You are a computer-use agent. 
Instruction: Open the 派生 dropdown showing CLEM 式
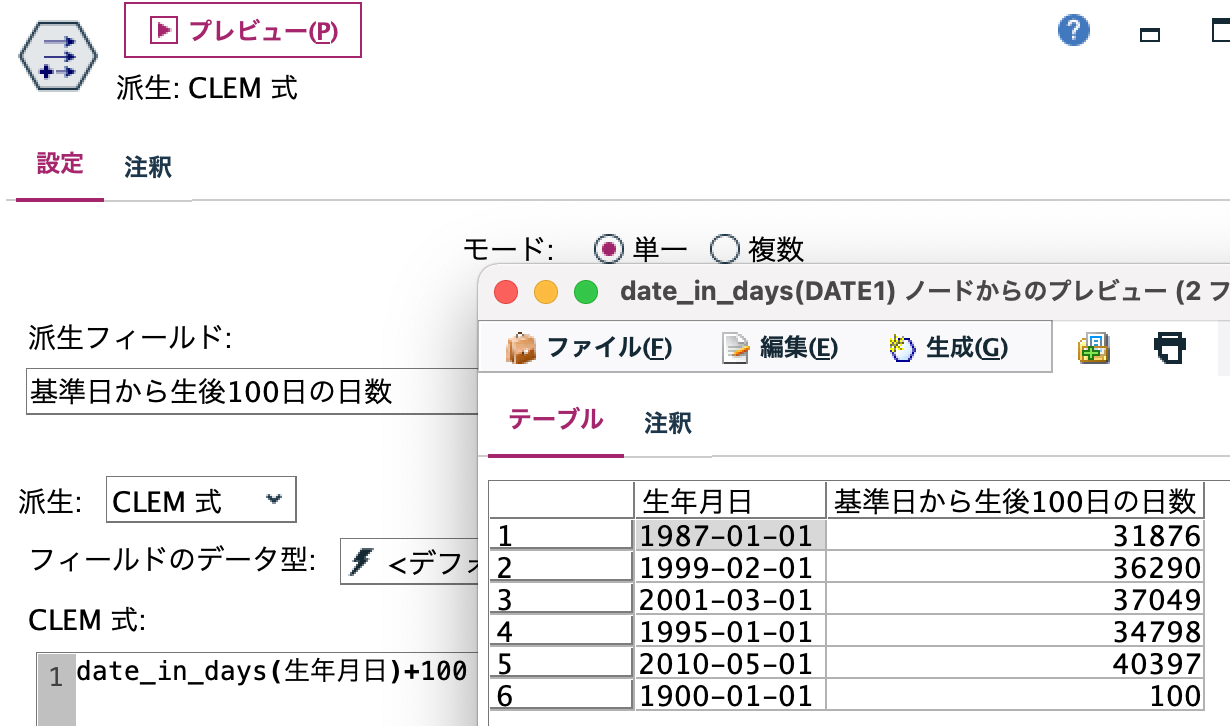coord(200,499)
